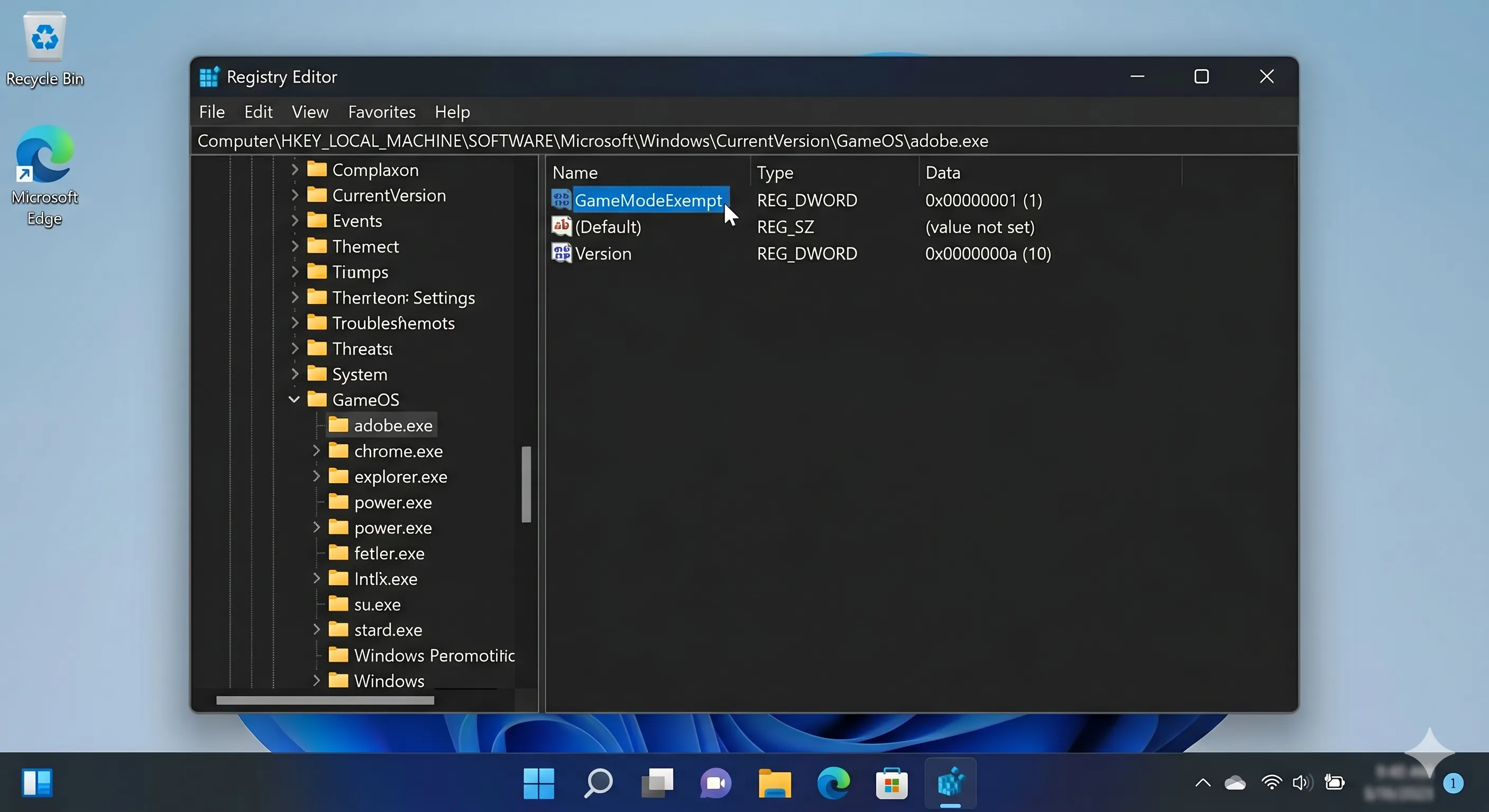The height and width of the screenshot is (812, 1489).
Task: Select the su.exe folder icon
Action: point(338,604)
